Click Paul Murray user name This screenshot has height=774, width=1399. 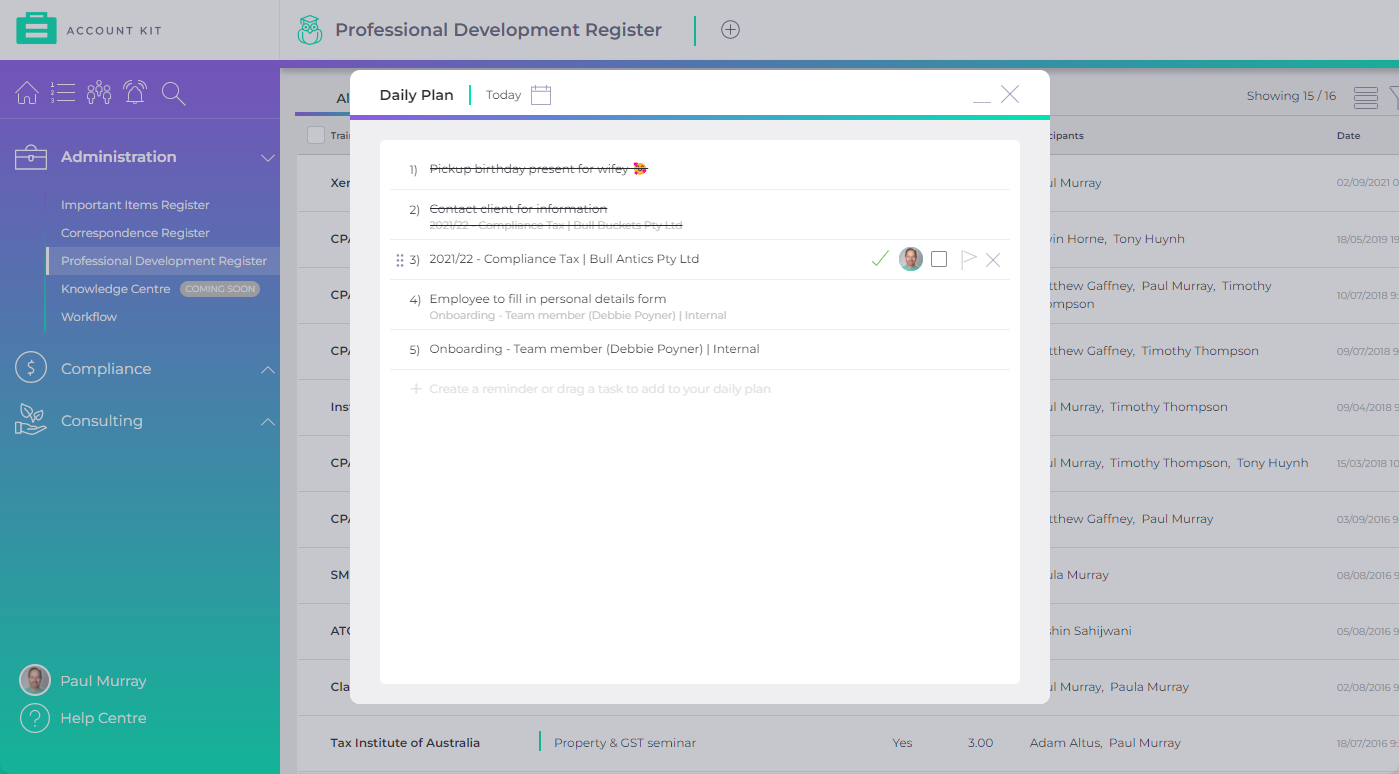point(103,681)
